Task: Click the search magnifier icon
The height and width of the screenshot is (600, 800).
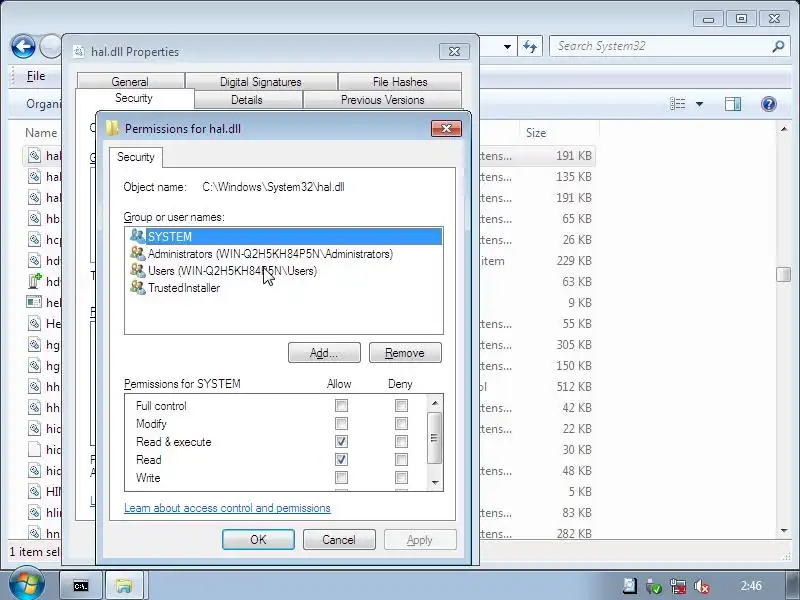Action: (x=778, y=46)
